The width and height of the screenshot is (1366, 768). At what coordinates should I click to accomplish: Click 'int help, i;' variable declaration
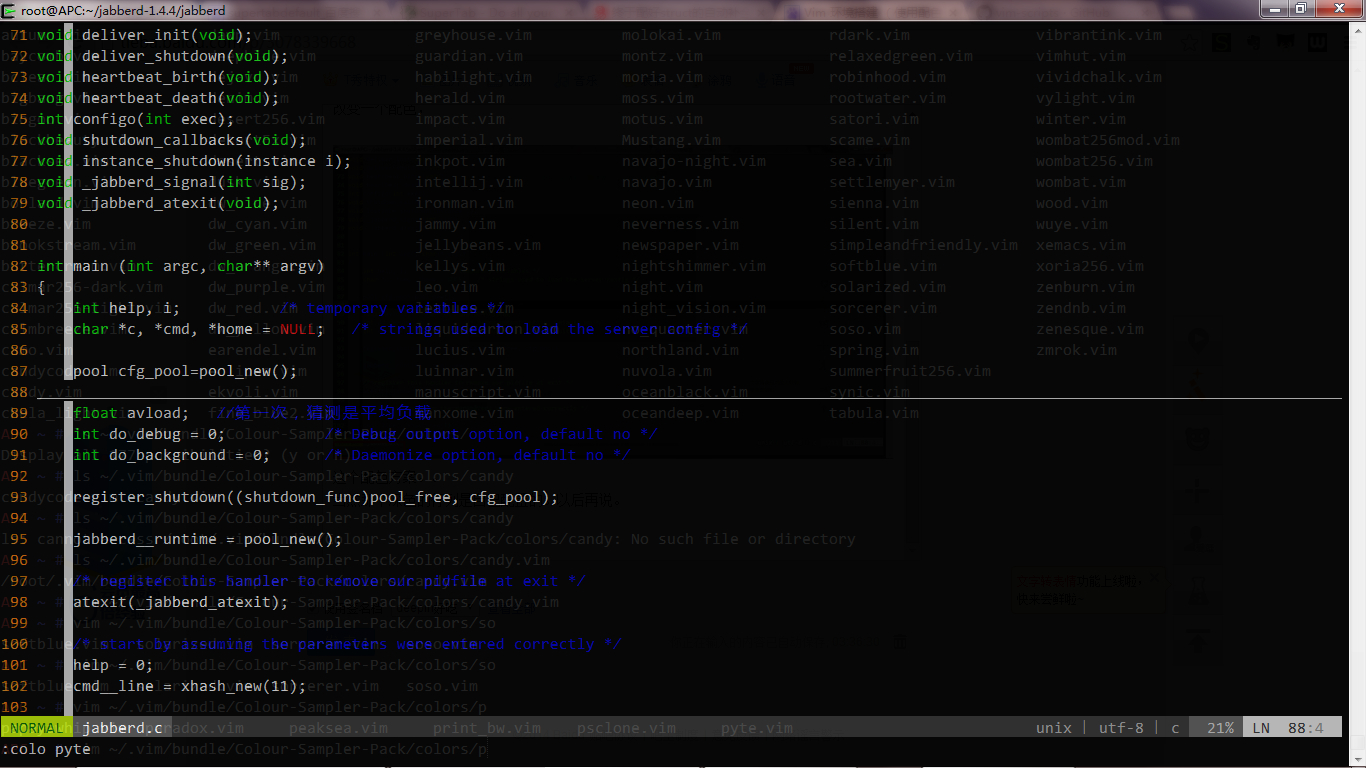pos(127,308)
